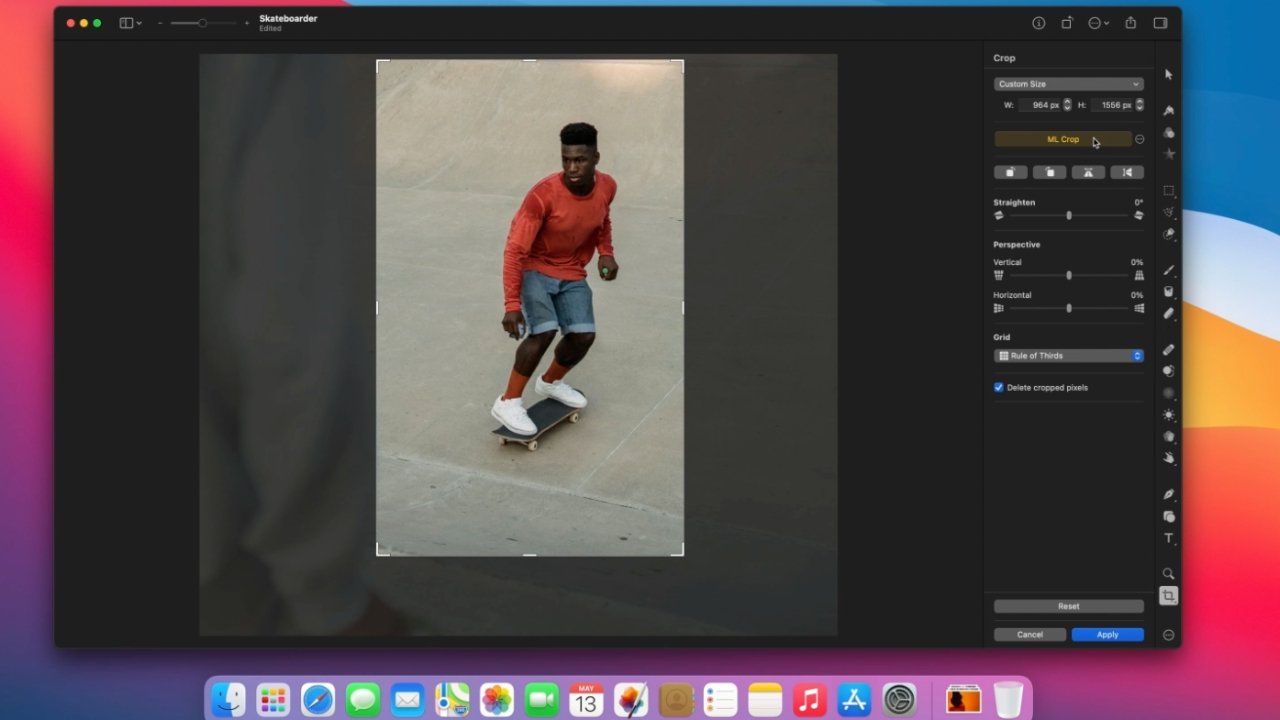Apply the crop
The image size is (1280, 720).
(1107, 635)
